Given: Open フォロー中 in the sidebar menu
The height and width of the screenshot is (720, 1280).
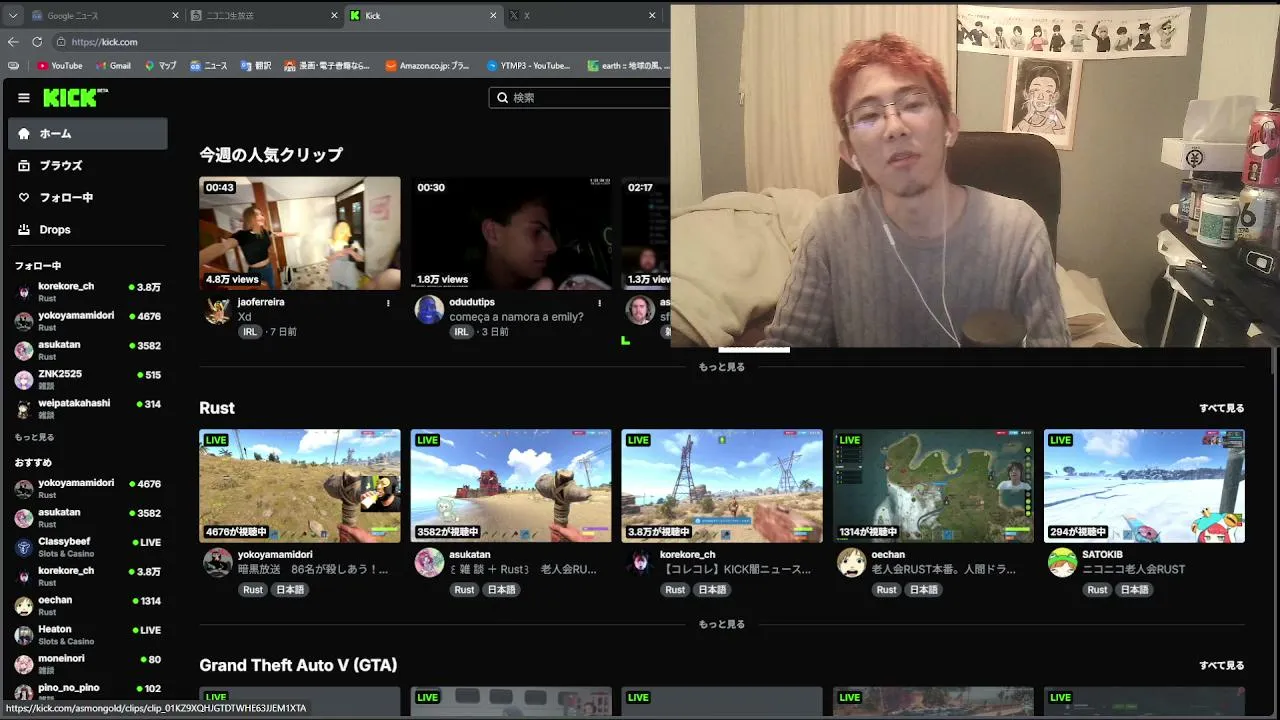Looking at the screenshot, I should [x=88, y=198].
